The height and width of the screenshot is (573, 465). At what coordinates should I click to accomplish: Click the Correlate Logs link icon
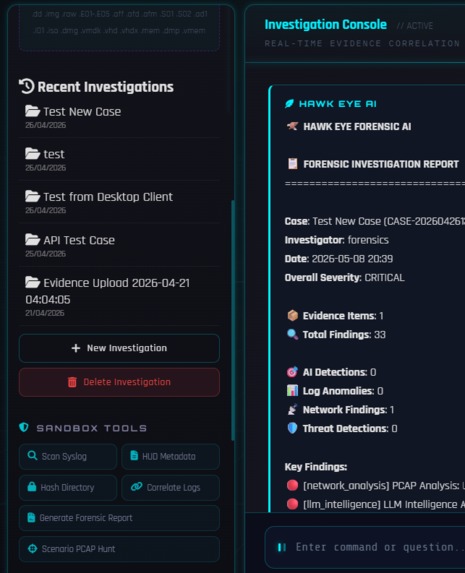click(x=136, y=486)
